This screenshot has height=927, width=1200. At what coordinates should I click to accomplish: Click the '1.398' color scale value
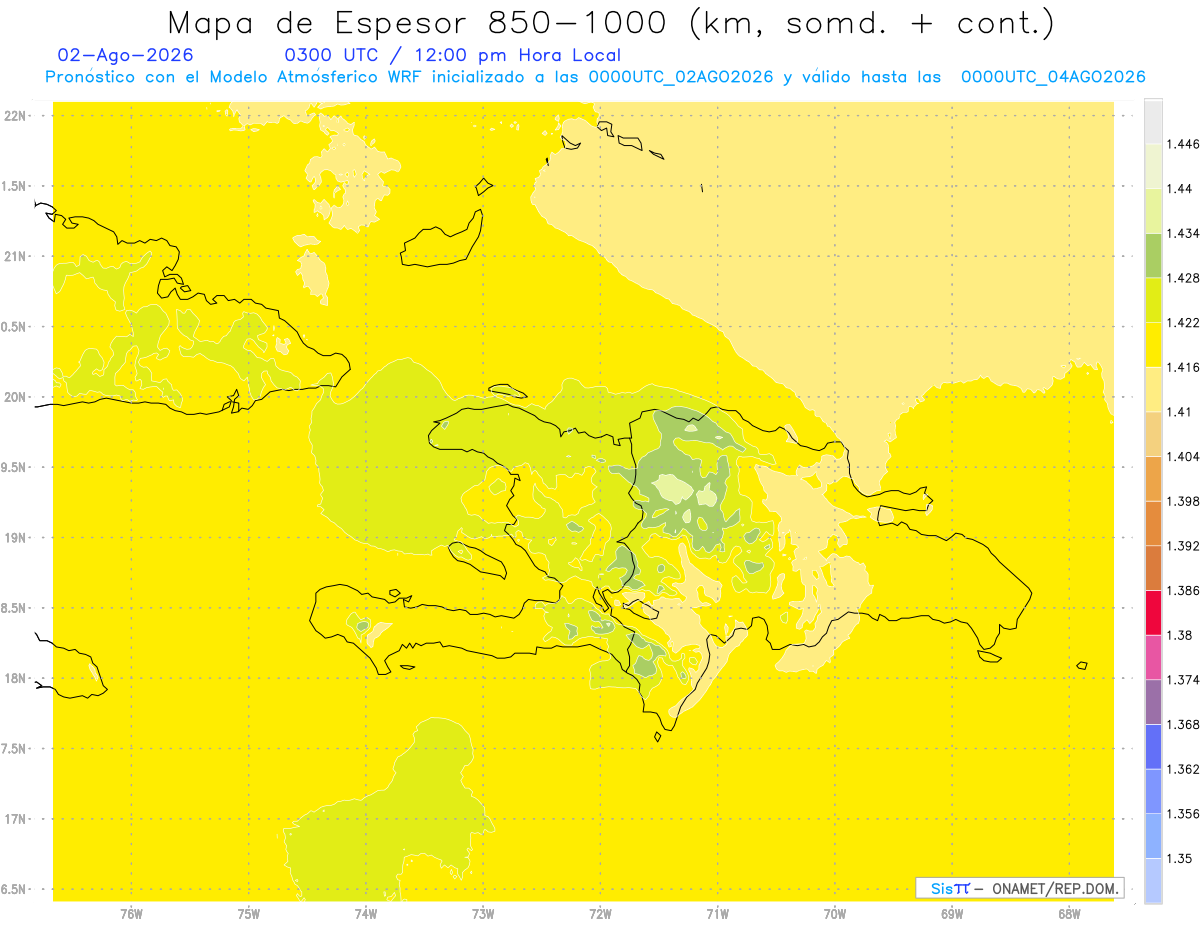pos(1184,501)
